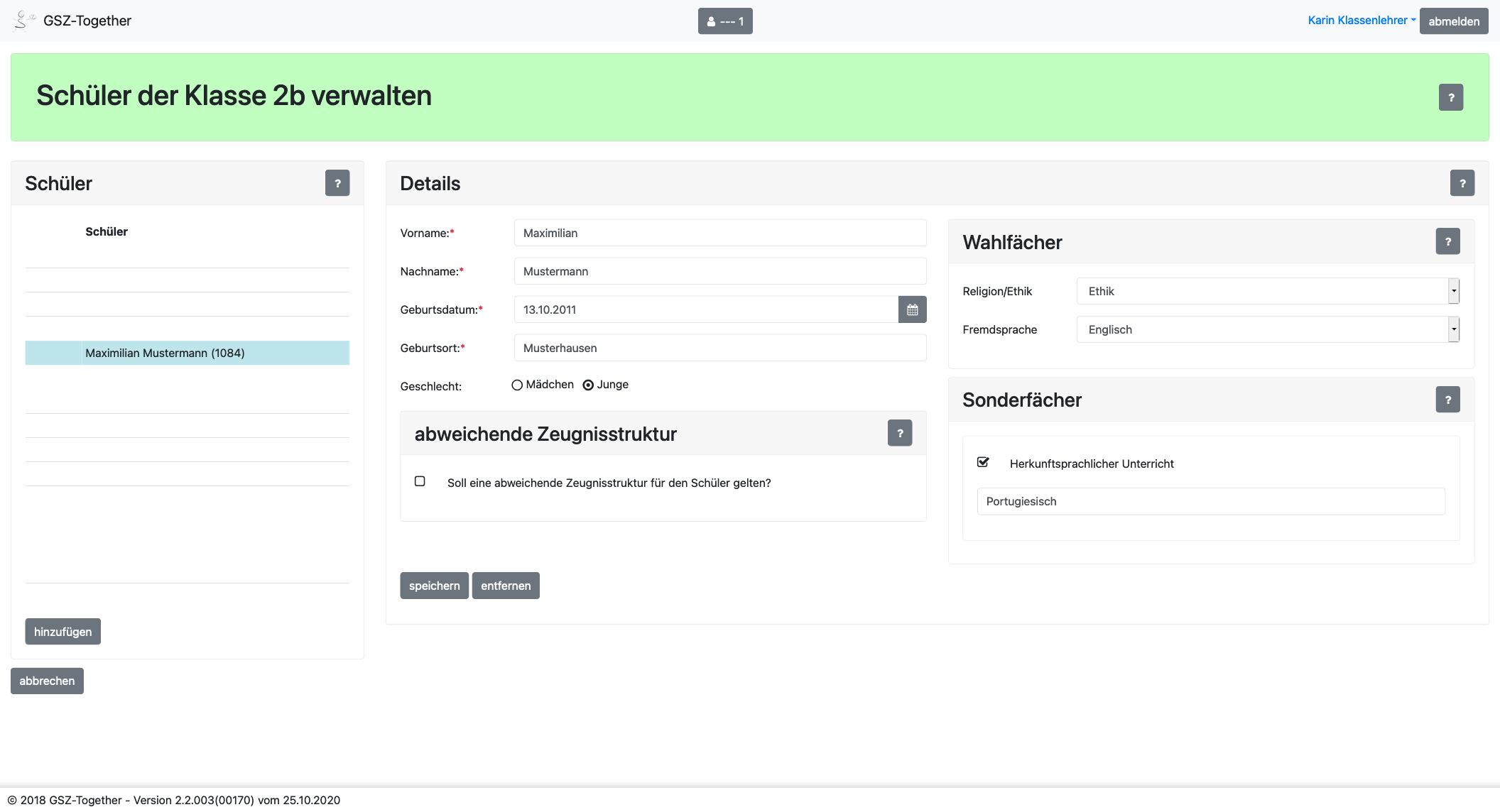Open Karin Klassenlehrer user menu

(x=1361, y=21)
